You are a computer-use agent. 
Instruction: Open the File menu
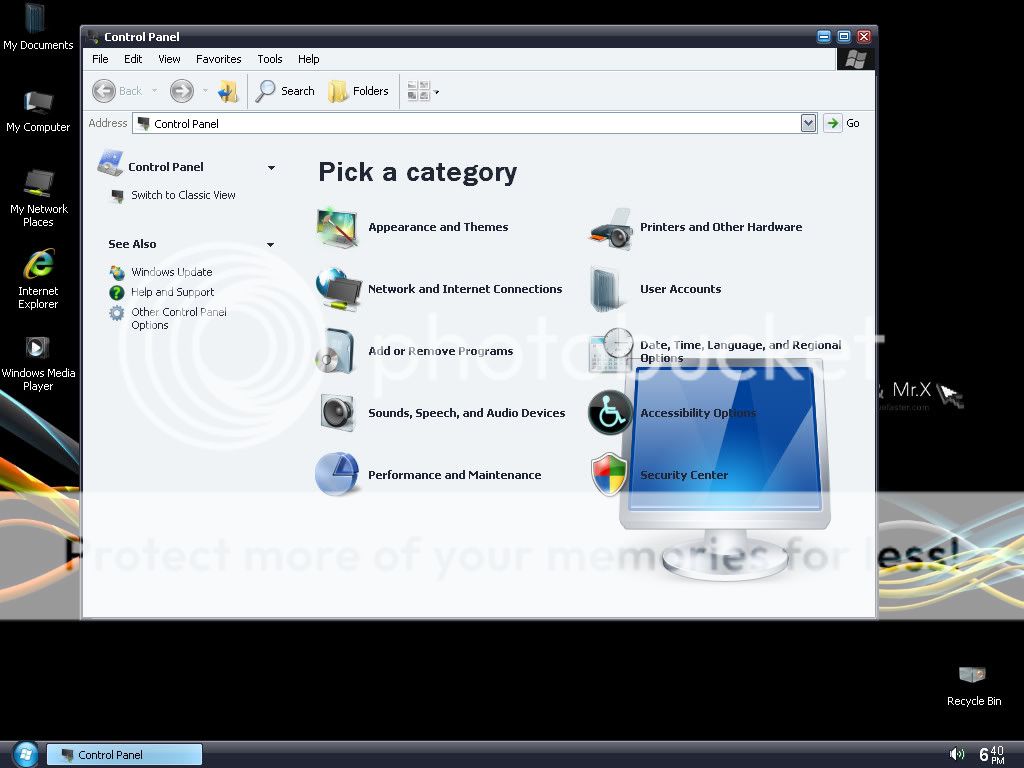pyautogui.click(x=100, y=59)
